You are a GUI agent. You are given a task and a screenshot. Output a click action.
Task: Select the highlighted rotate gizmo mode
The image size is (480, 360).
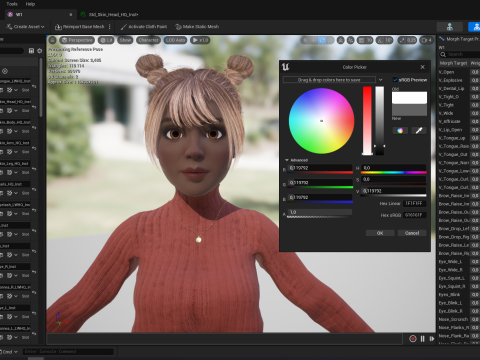322,40
